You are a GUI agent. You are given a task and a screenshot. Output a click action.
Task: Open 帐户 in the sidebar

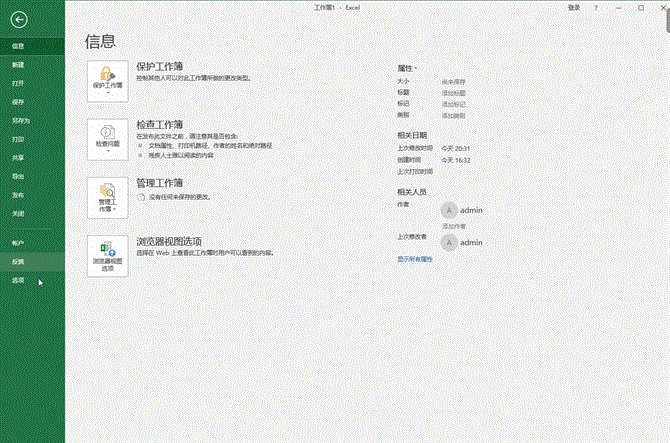[x=18, y=243]
